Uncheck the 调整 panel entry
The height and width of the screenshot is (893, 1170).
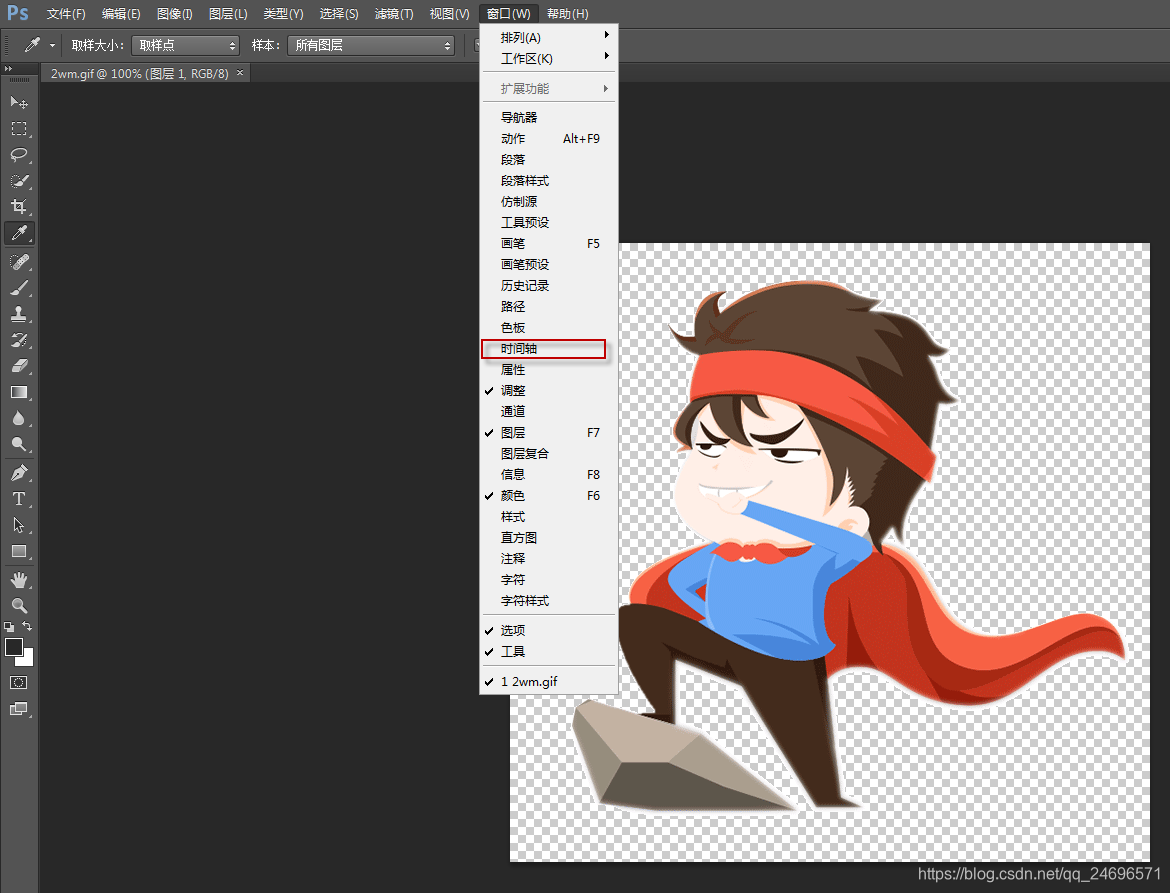[549, 390]
